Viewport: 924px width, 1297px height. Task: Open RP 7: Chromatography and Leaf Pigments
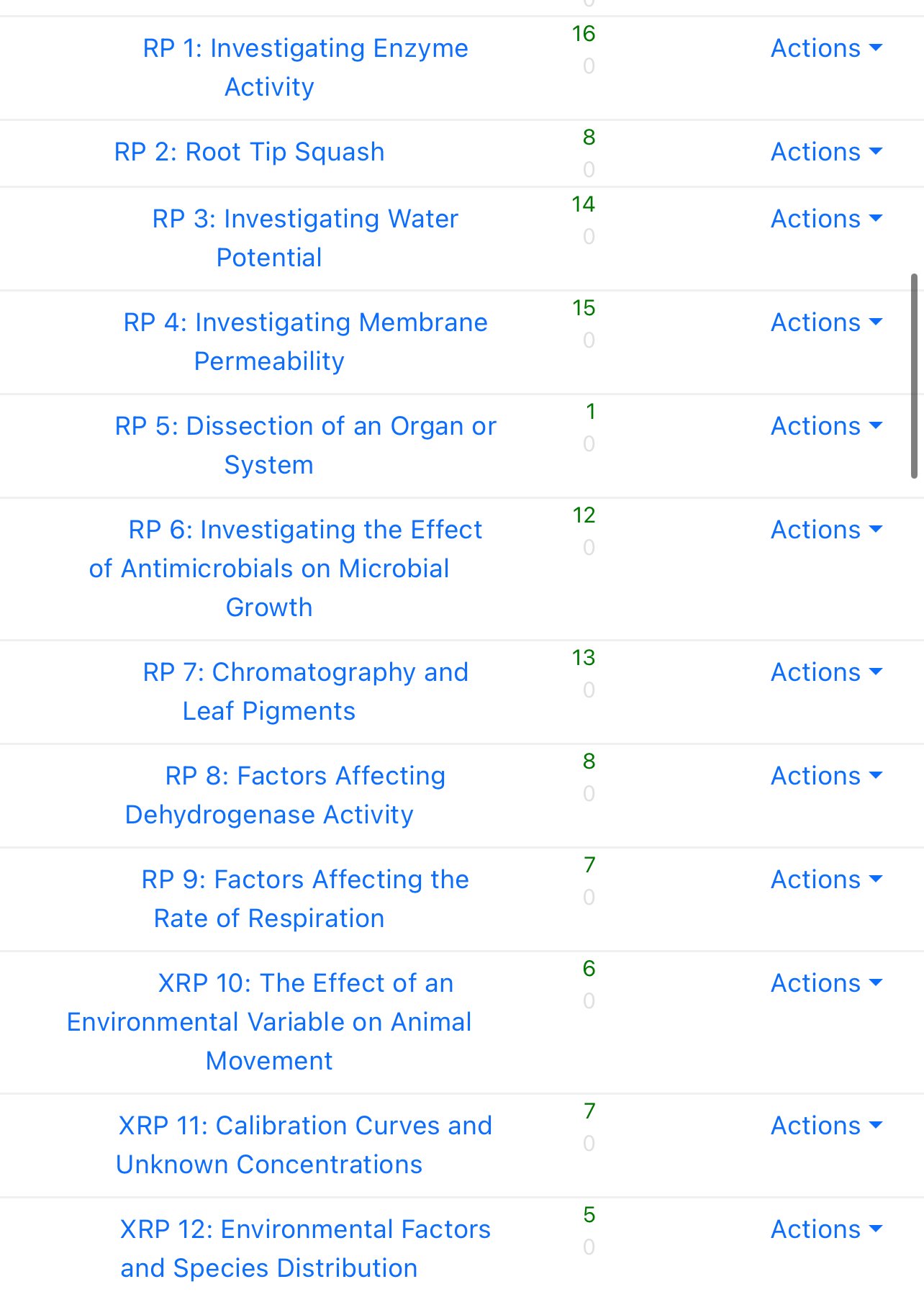coord(305,692)
